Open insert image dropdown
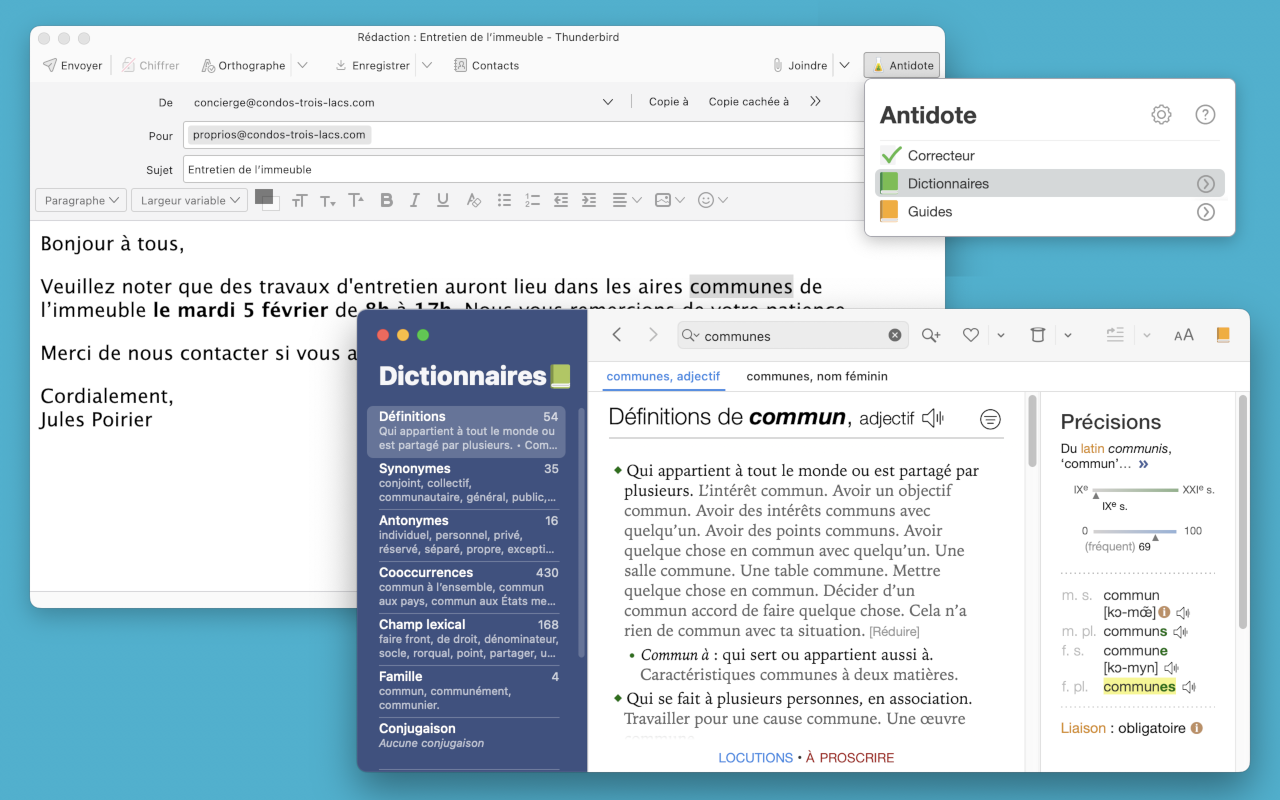 pos(669,200)
